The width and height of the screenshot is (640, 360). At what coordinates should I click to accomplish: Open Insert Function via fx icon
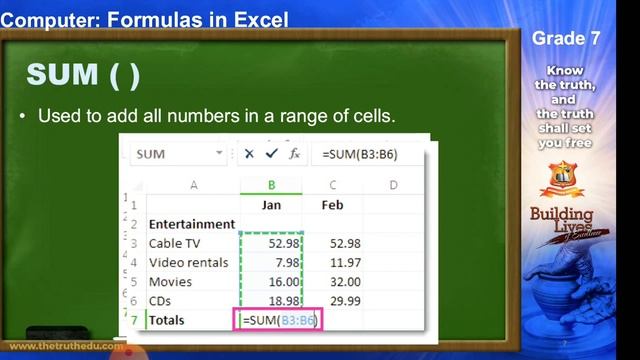click(x=294, y=154)
